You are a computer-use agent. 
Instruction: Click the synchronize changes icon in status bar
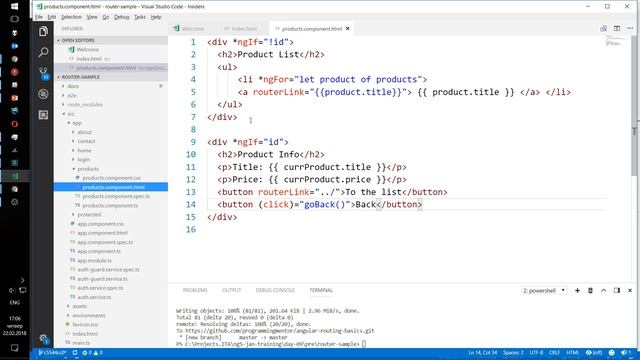(75, 353)
